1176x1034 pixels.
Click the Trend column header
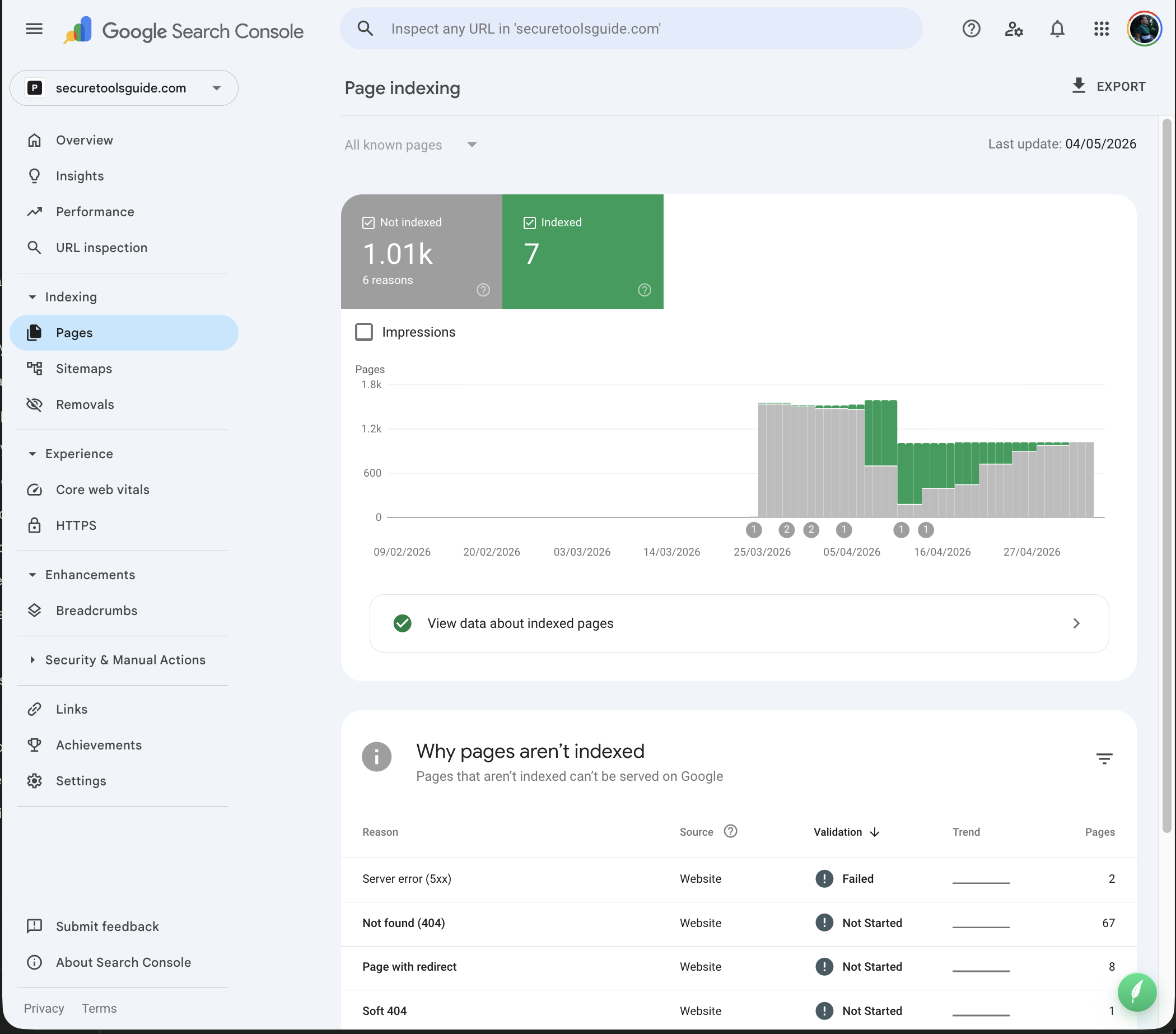[966, 832]
